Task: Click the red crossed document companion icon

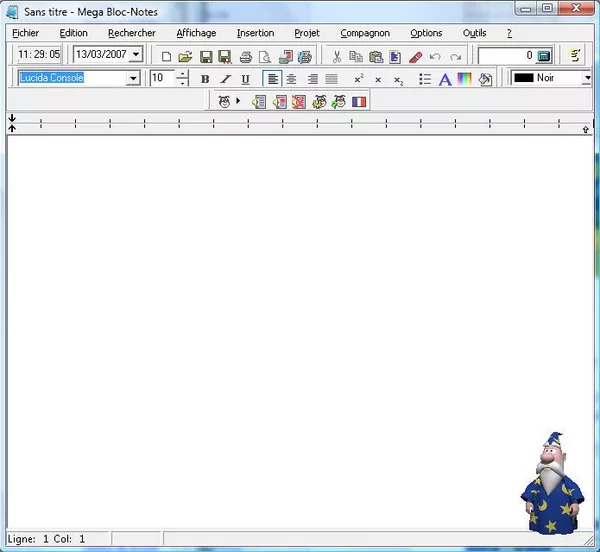Action: (299, 102)
